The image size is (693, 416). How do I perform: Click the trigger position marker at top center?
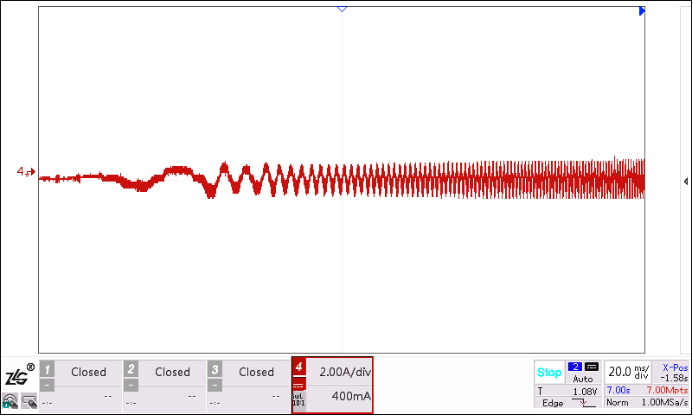click(x=342, y=9)
